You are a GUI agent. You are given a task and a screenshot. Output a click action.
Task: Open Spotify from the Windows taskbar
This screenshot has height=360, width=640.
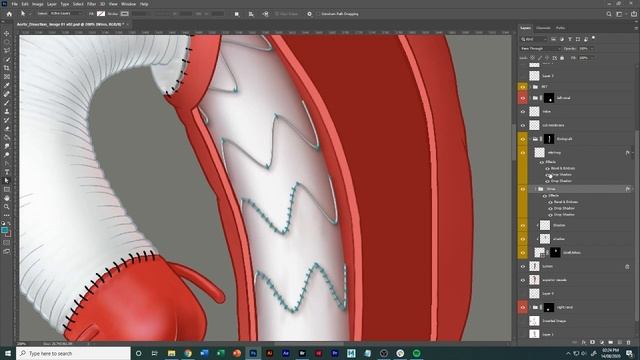416,353
